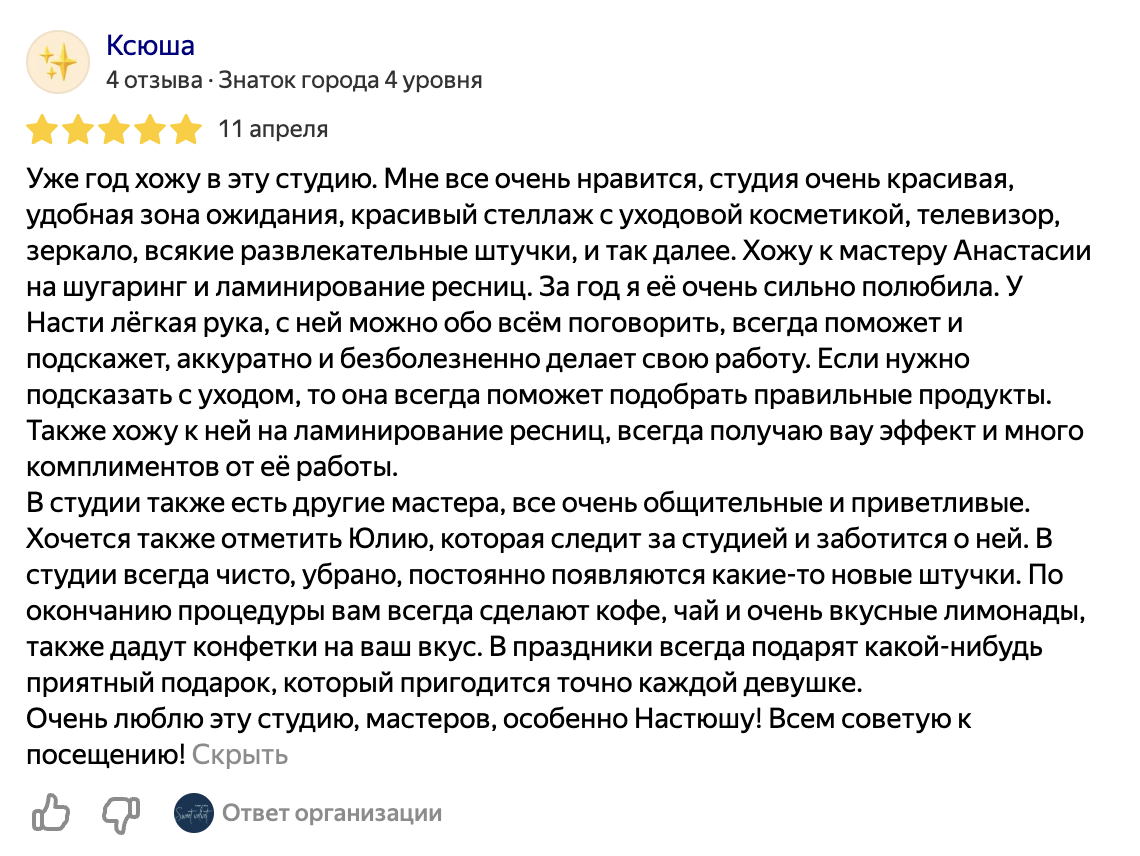Click the line starting В студии также есть

click(529, 503)
